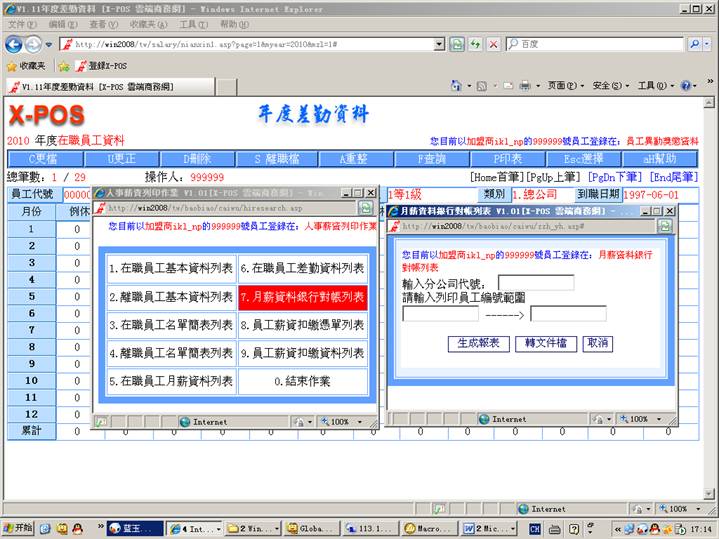The image size is (719, 539).
Task: Click the F查詢 toolbar button
Action: click(x=432, y=159)
